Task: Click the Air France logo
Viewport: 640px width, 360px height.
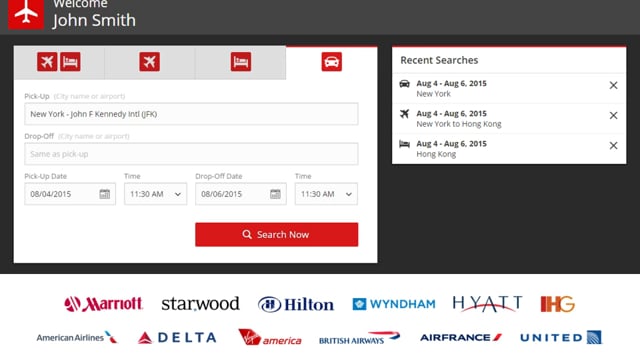Action: coord(461,338)
